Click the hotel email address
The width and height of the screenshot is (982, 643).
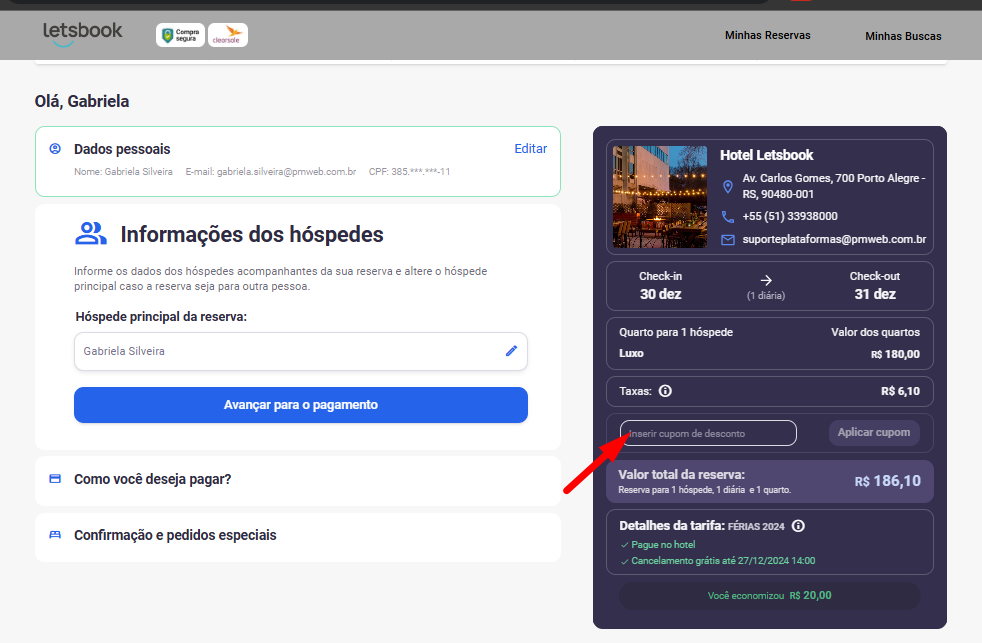coord(834,239)
